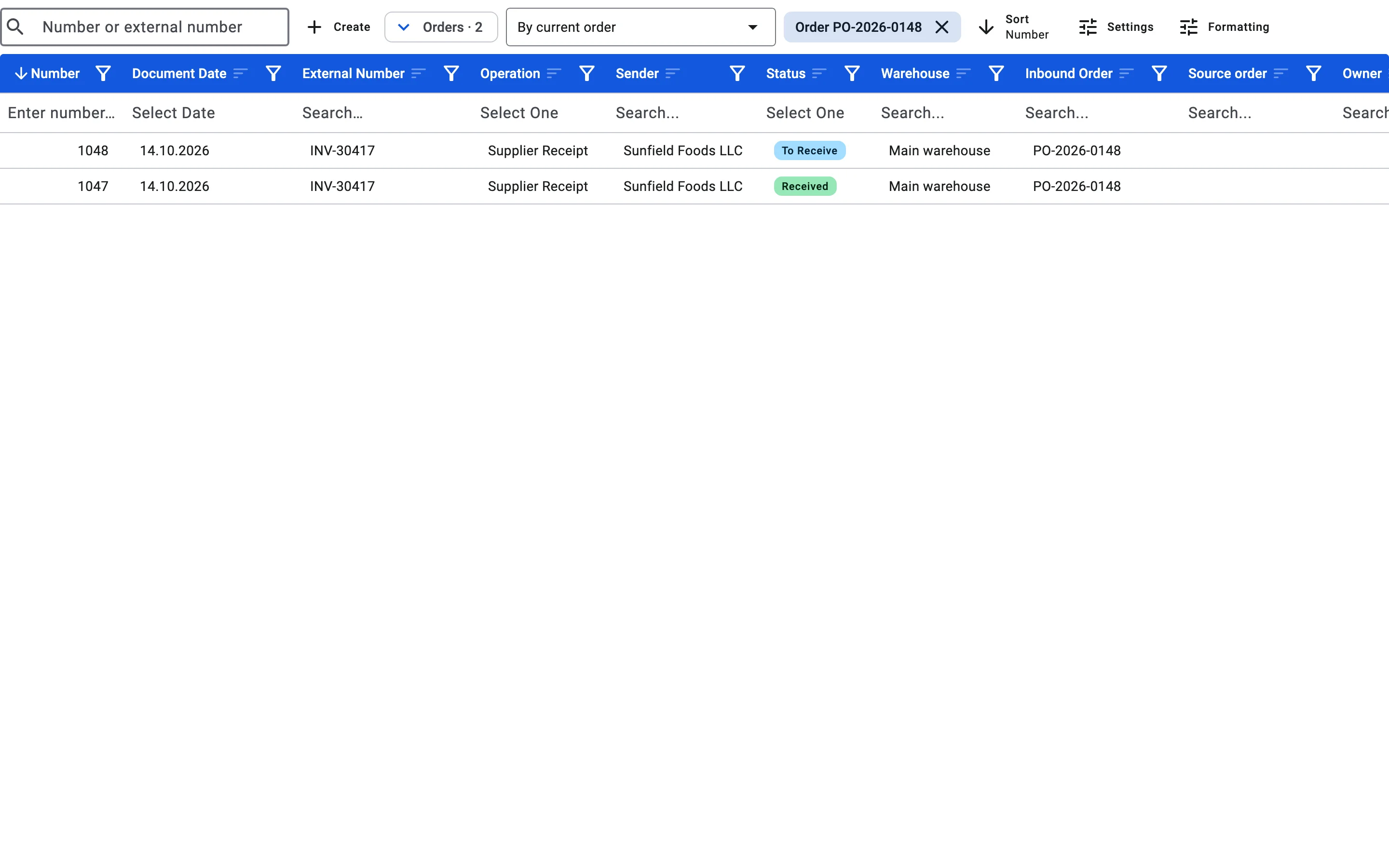Focus the Warehouse Search filter field

(912, 113)
